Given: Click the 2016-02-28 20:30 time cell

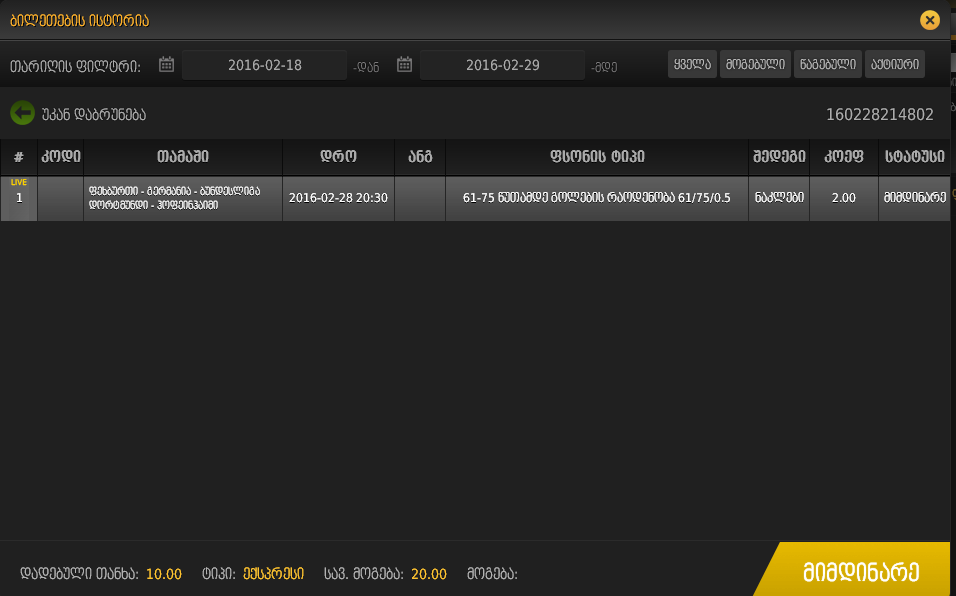Looking at the screenshot, I should pyautogui.click(x=338, y=199).
